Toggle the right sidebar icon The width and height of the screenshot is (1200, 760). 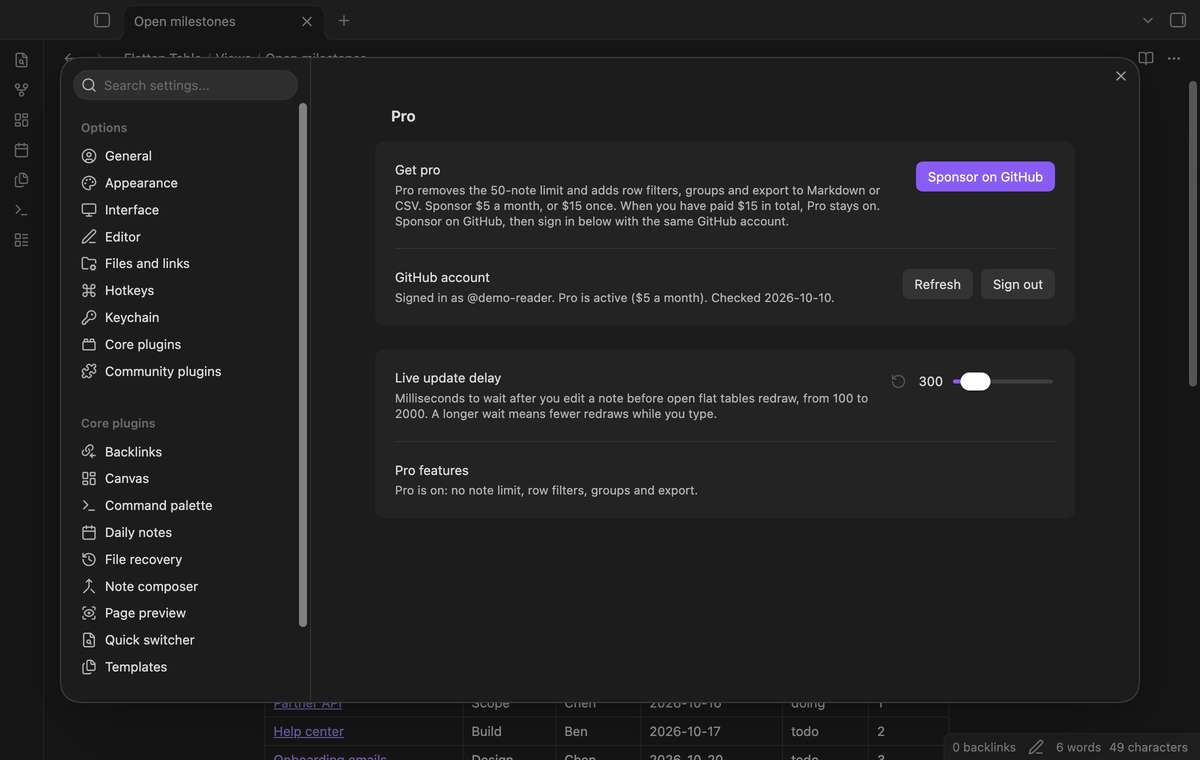[x=1177, y=20]
